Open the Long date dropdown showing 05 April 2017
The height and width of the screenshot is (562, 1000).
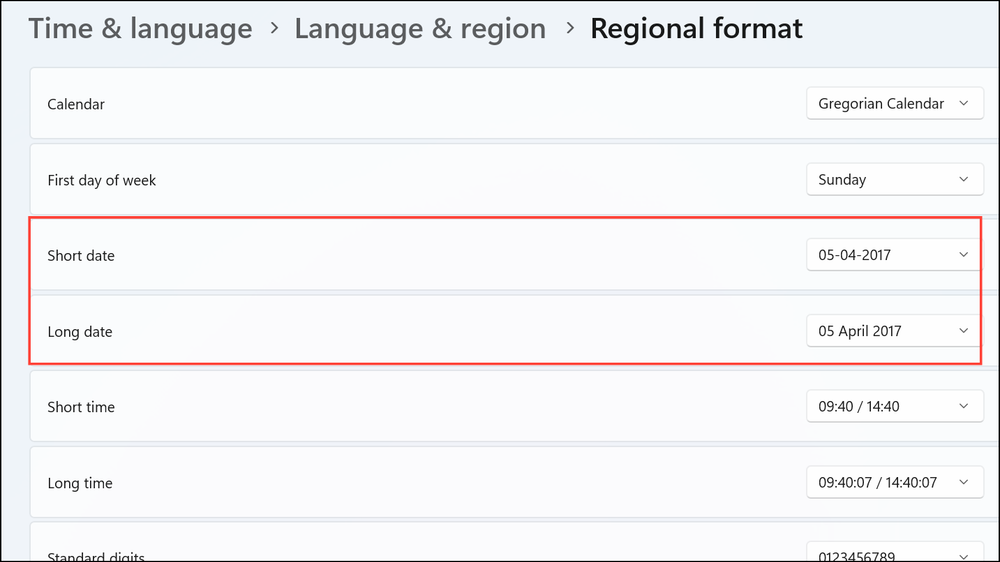[x=894, y=331]
